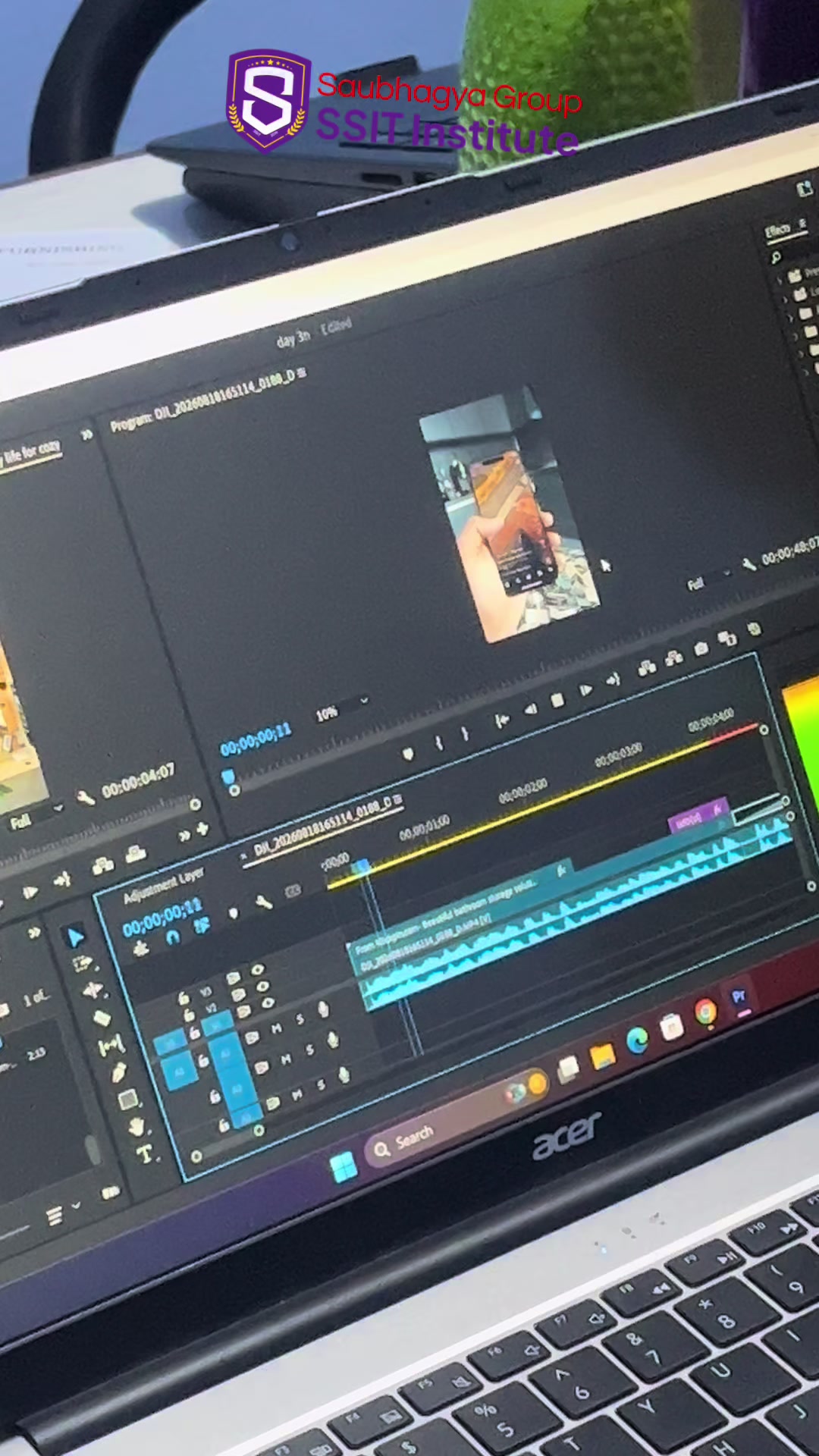The height and width of the screenshot is (1456, 819).
Task: Select the Pen tool
Action: pos(118,1073)
